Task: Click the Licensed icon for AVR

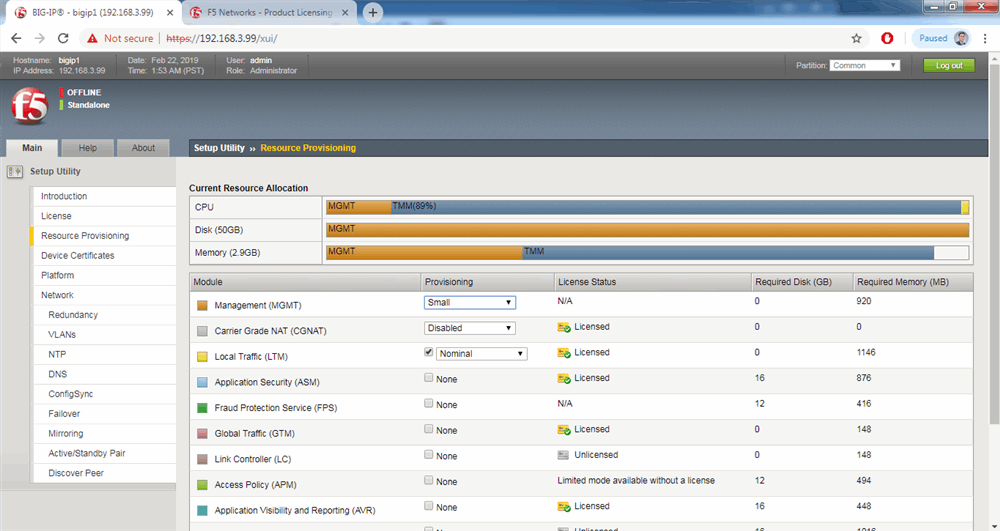Action: 564,506
